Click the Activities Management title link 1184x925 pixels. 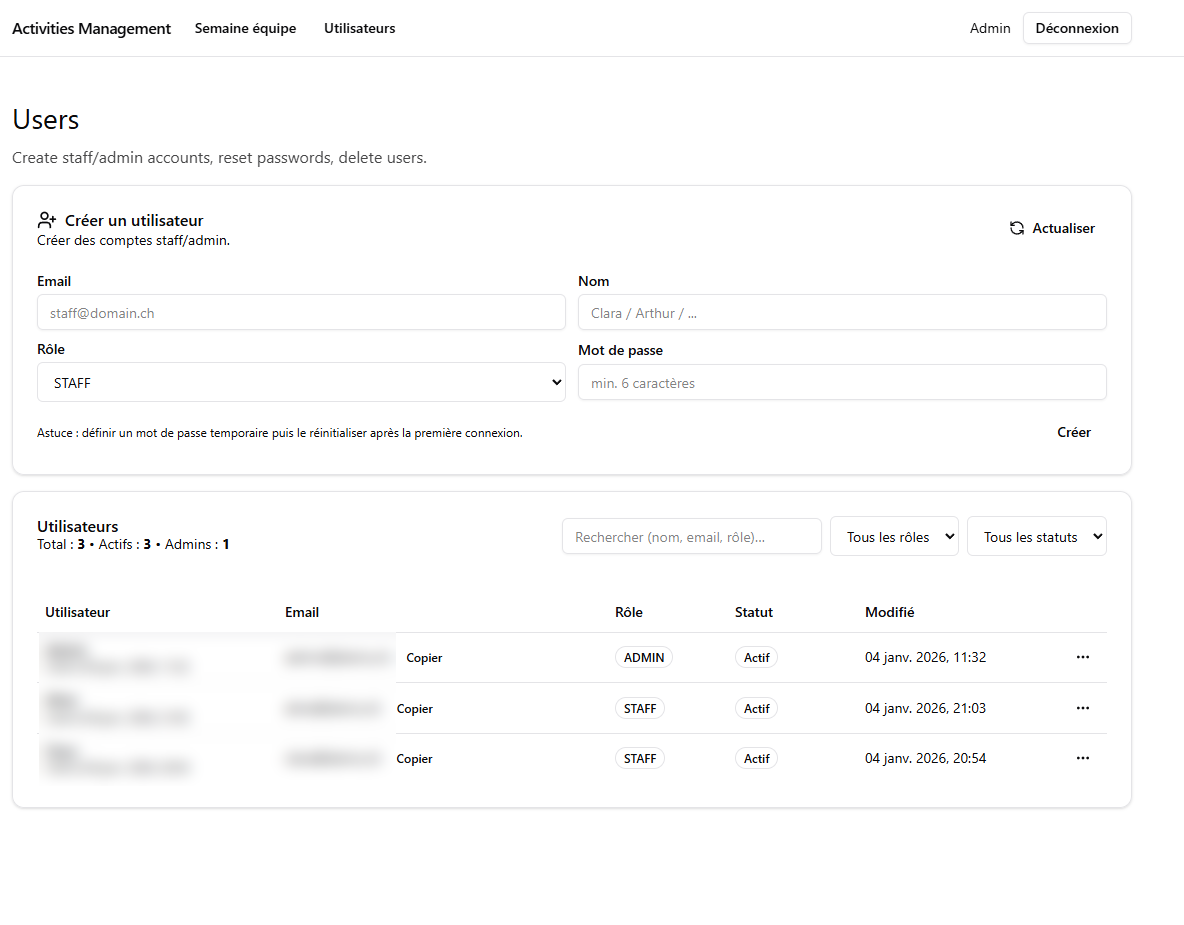coord(92,28)
